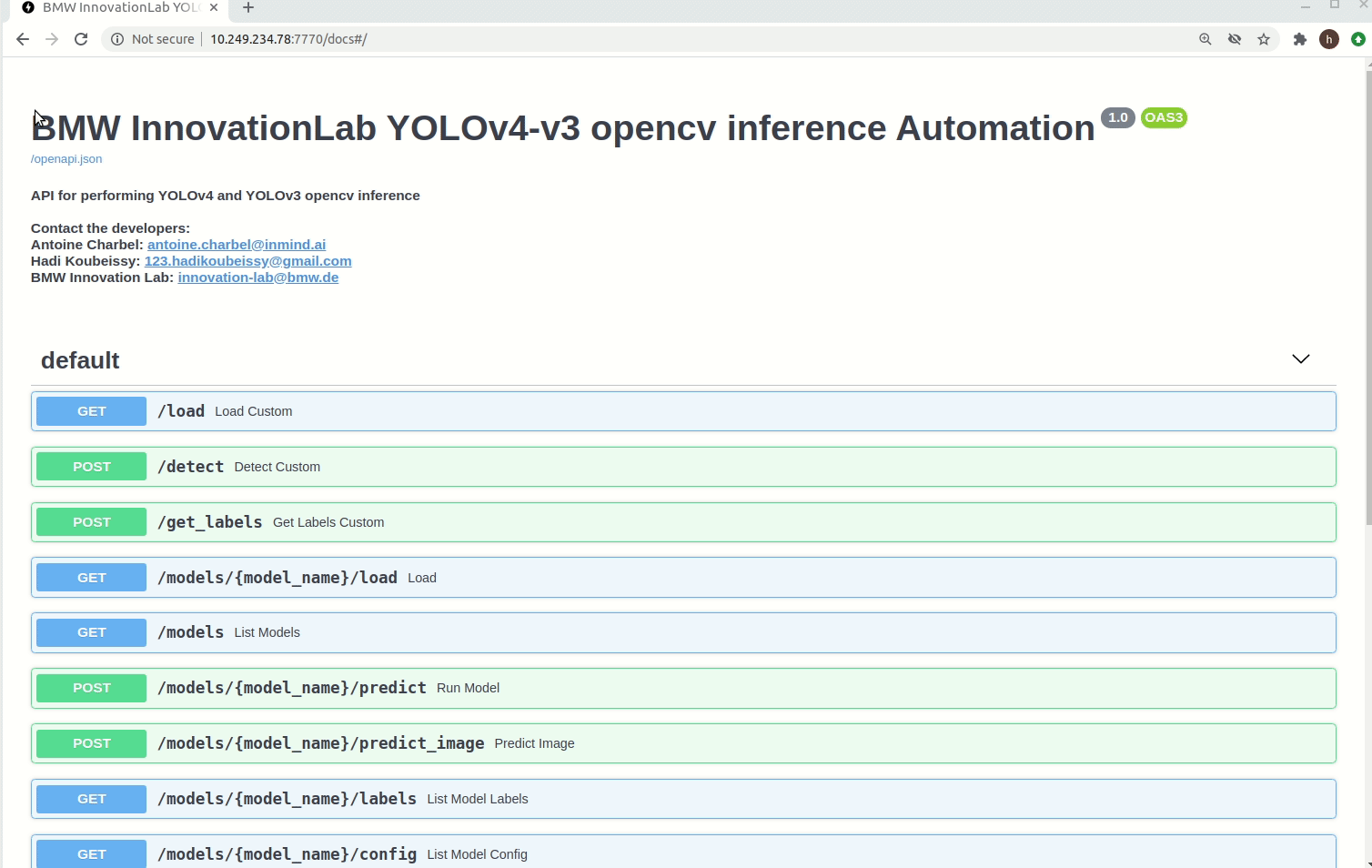Viewport: 1372px width, 868px height.
Task: Collapse the default section chevron
Action: (x=1301, y=358)
